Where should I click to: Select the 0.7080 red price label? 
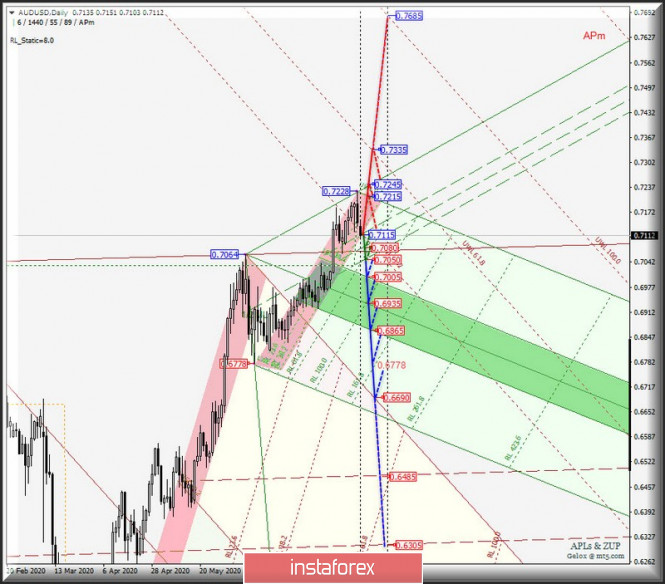pos(385,248)
